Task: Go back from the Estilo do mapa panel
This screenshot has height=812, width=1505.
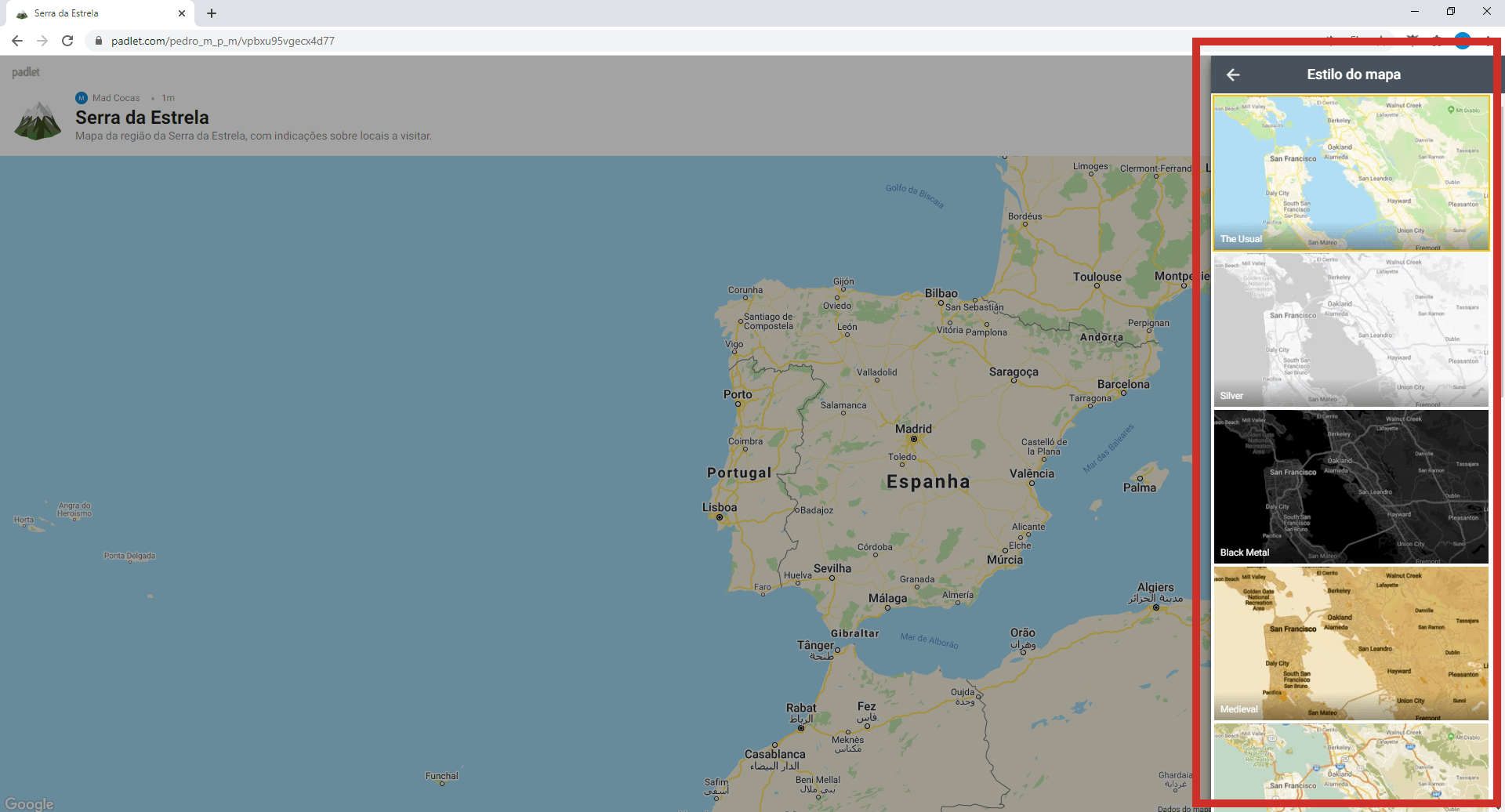Action: coord(1233,74)
